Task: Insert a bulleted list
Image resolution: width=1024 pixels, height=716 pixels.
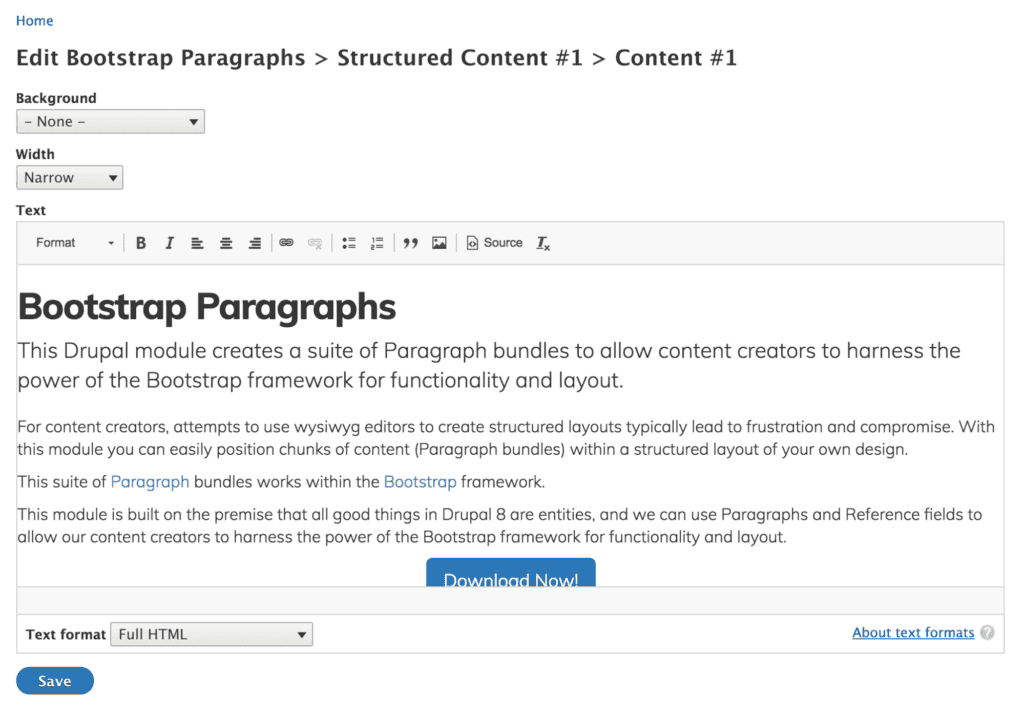Action: [349, 243]
